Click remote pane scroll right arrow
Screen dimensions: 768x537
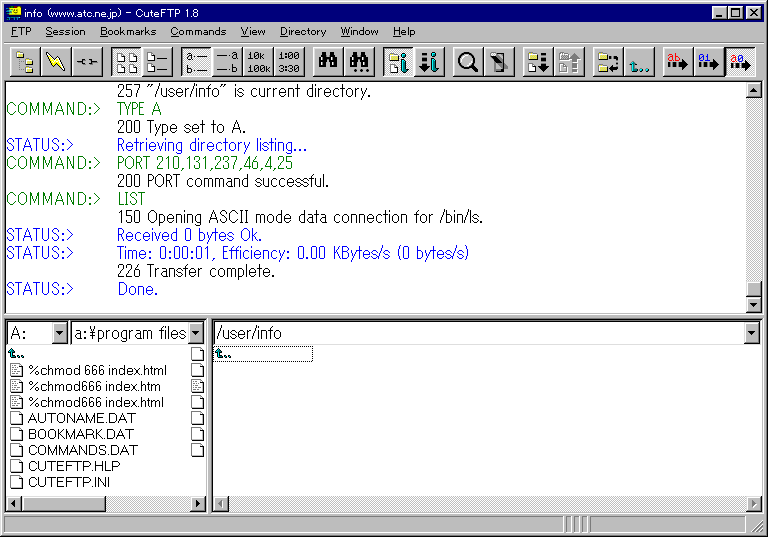click(753, 504)
